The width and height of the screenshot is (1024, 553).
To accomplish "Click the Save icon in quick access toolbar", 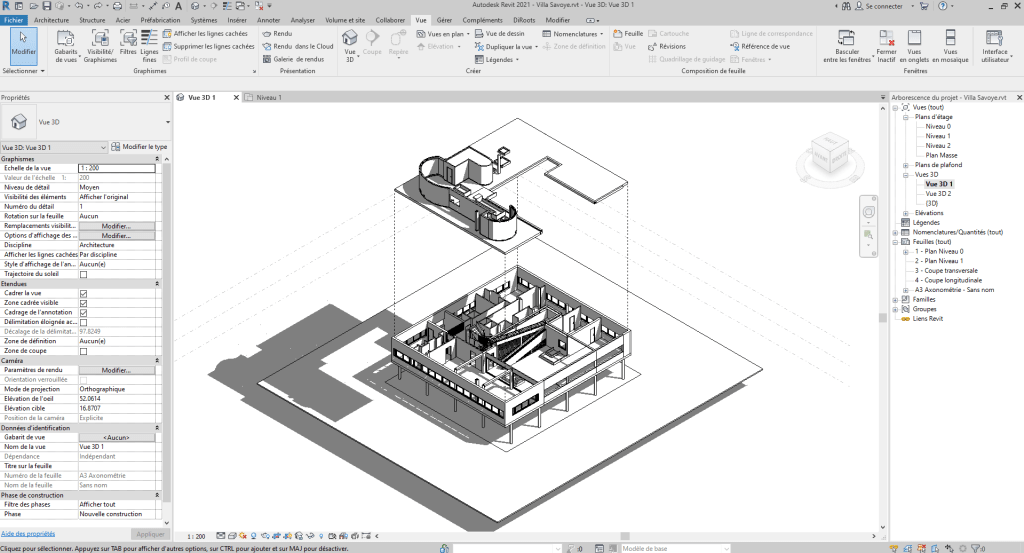I will click(x=47, y=6).
